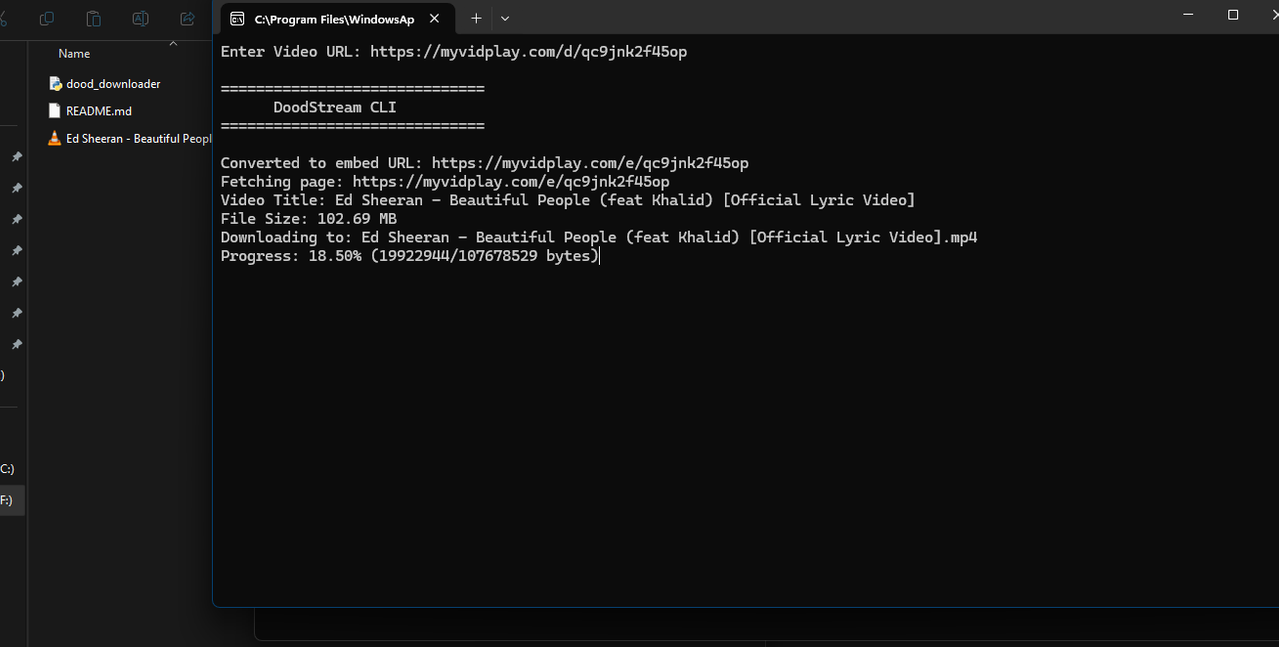Expand the terminal profiles dropdown arrow

505,18
